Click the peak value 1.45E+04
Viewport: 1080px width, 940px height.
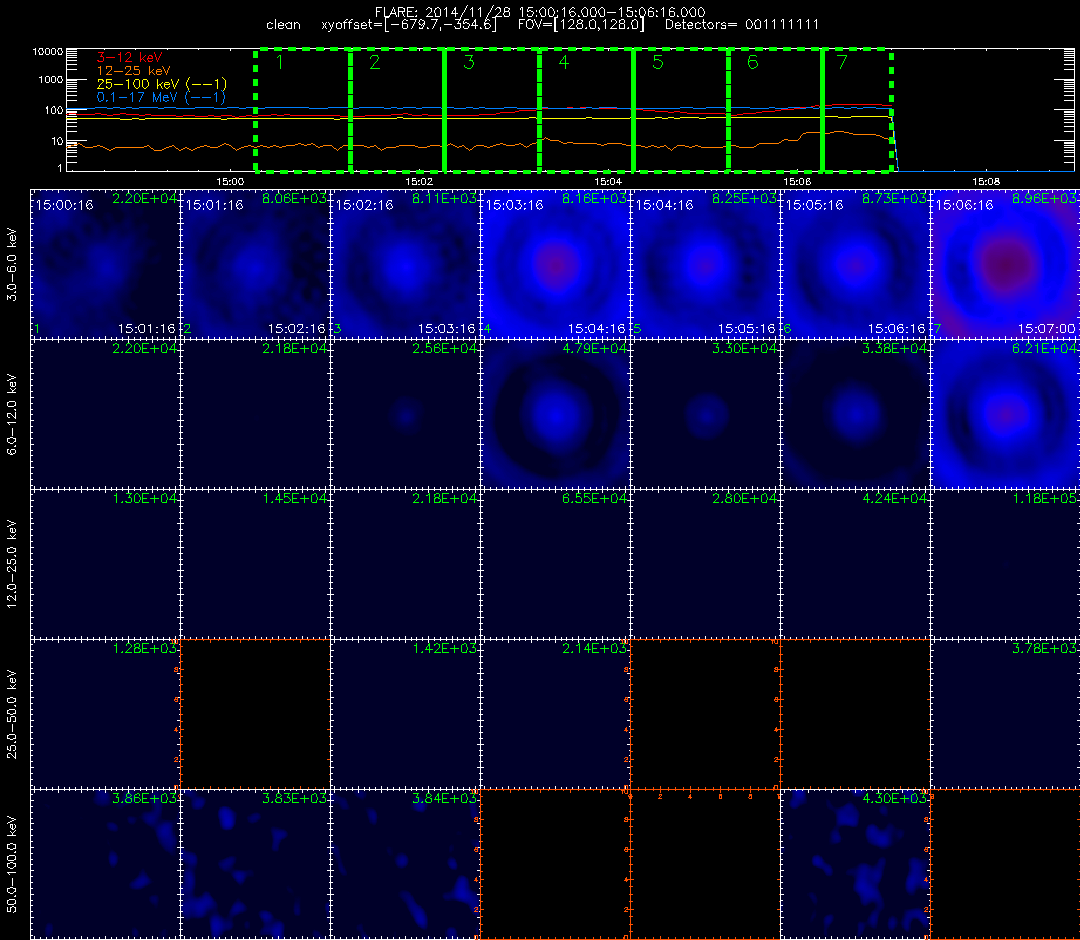[x=294, y=499]
